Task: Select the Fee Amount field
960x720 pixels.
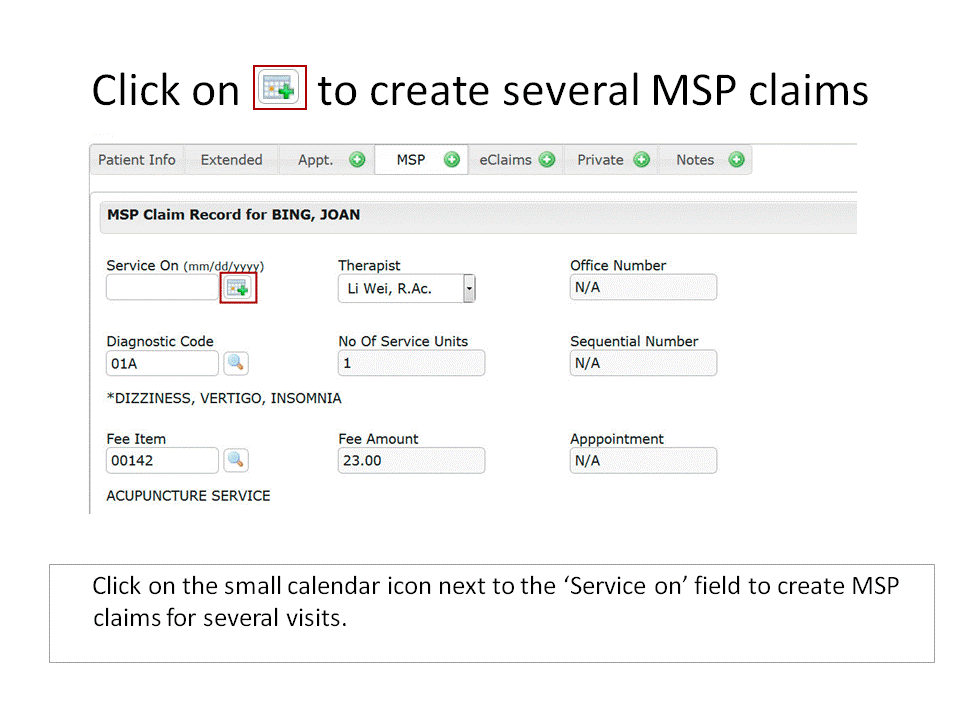Action: tap(411, 460)
